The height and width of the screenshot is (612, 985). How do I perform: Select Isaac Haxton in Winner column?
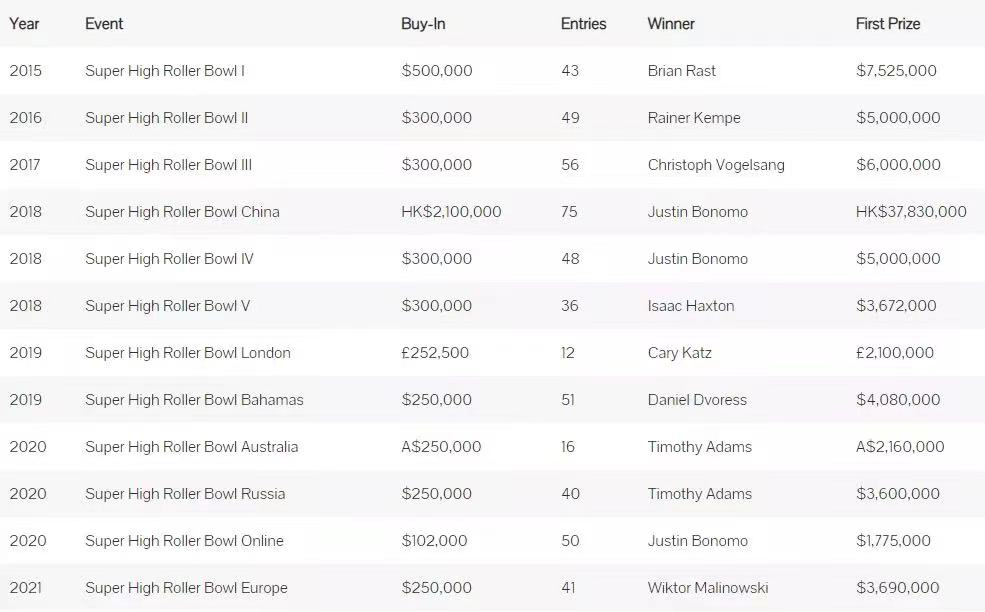point(691,306)
